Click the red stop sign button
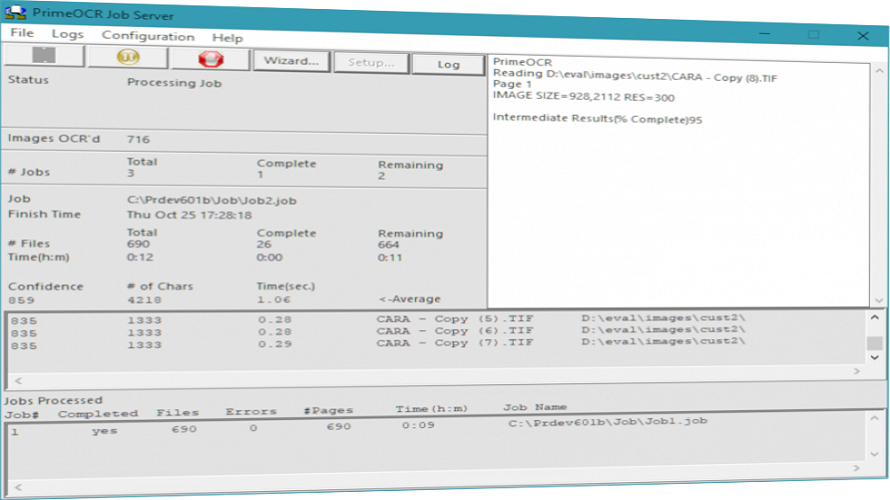Screen dimensions: 890x500 211,59
